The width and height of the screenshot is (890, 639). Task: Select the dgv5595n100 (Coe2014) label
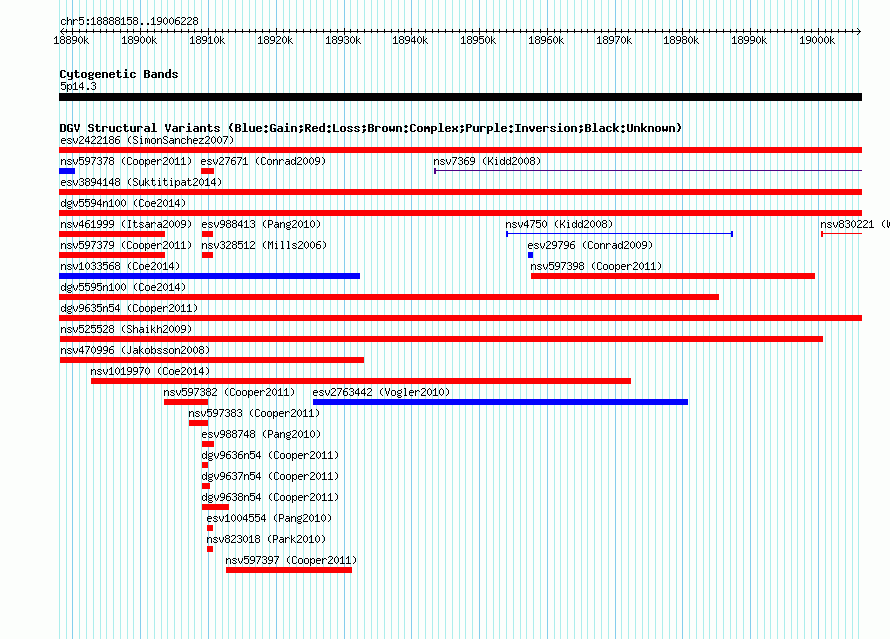click(x=123, y=287)
